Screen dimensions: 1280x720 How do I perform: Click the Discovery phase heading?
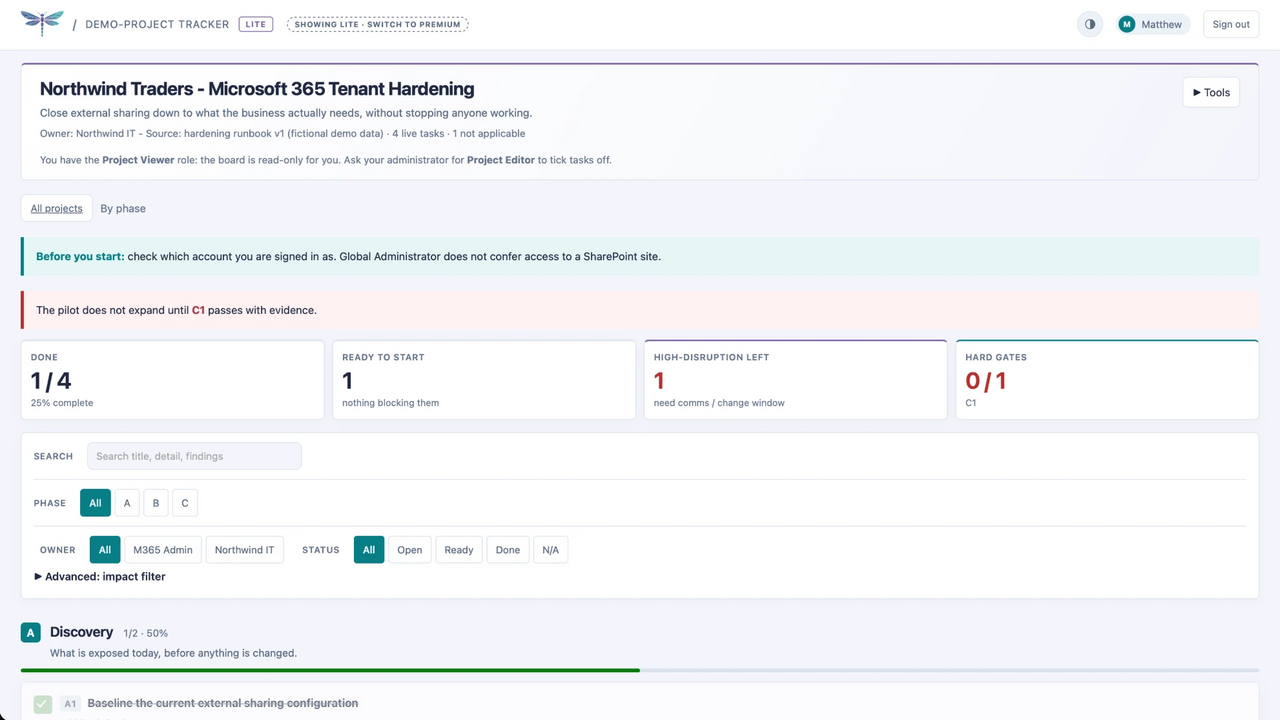[x=81, y=632]
